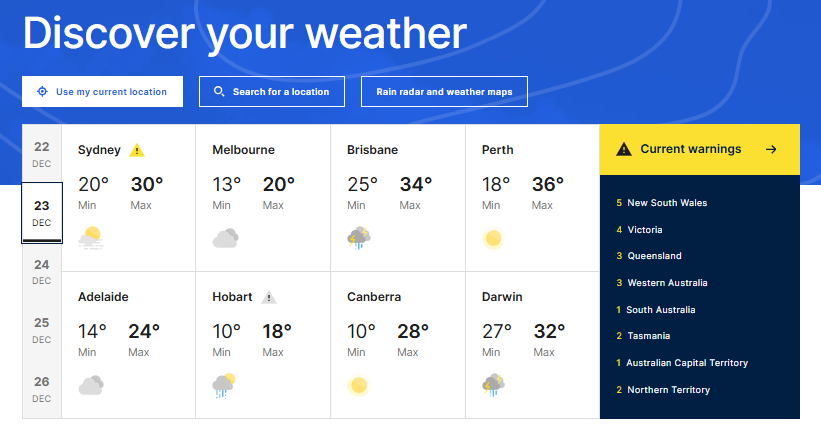Image resolution: width=821 pixels, height=434 pixels.
Task: Open Rain radar and weather maps
Action: pos(444,92)
